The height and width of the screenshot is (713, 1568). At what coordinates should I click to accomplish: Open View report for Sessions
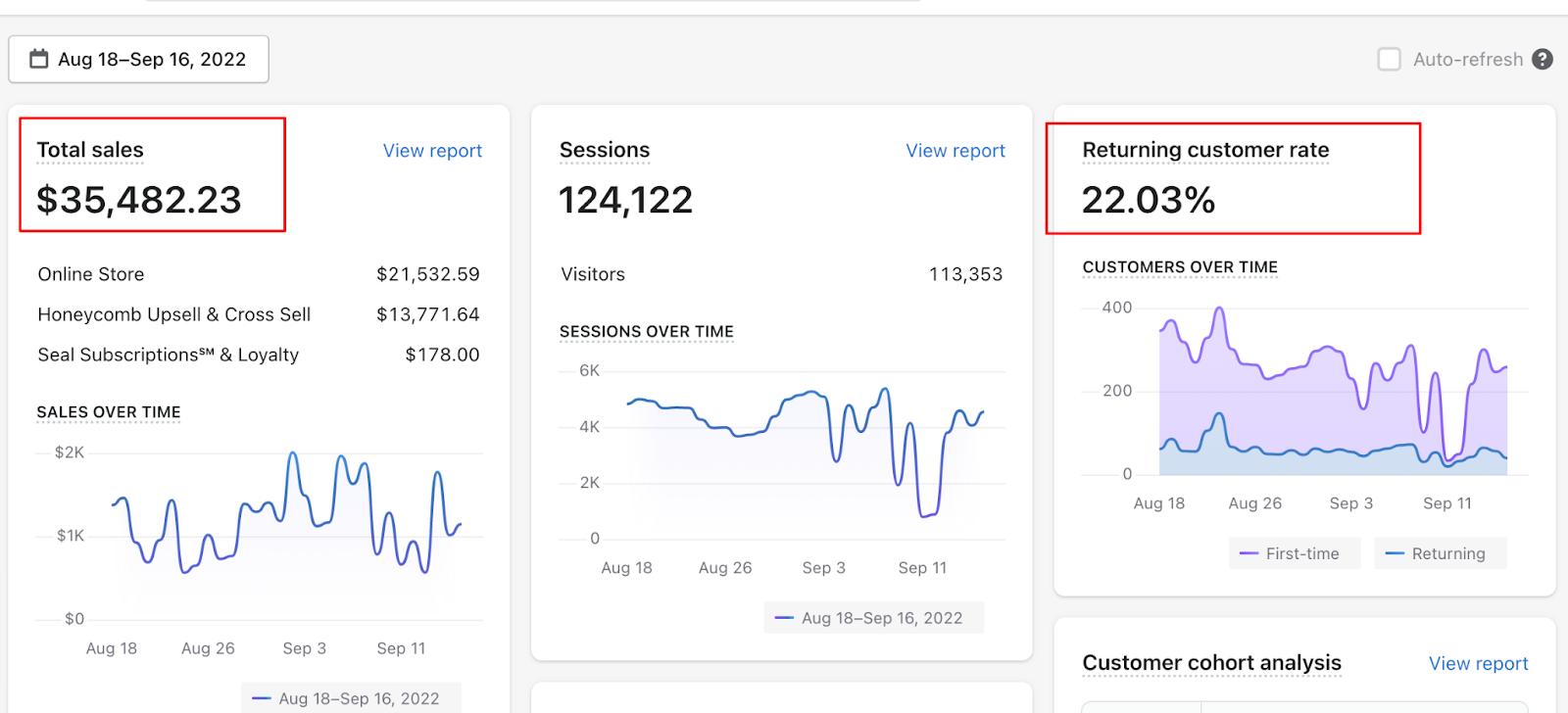click(x=955, y=151)
